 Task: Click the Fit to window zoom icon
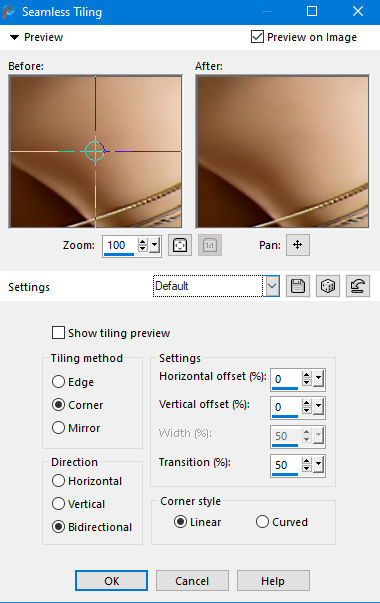point(180,245)
